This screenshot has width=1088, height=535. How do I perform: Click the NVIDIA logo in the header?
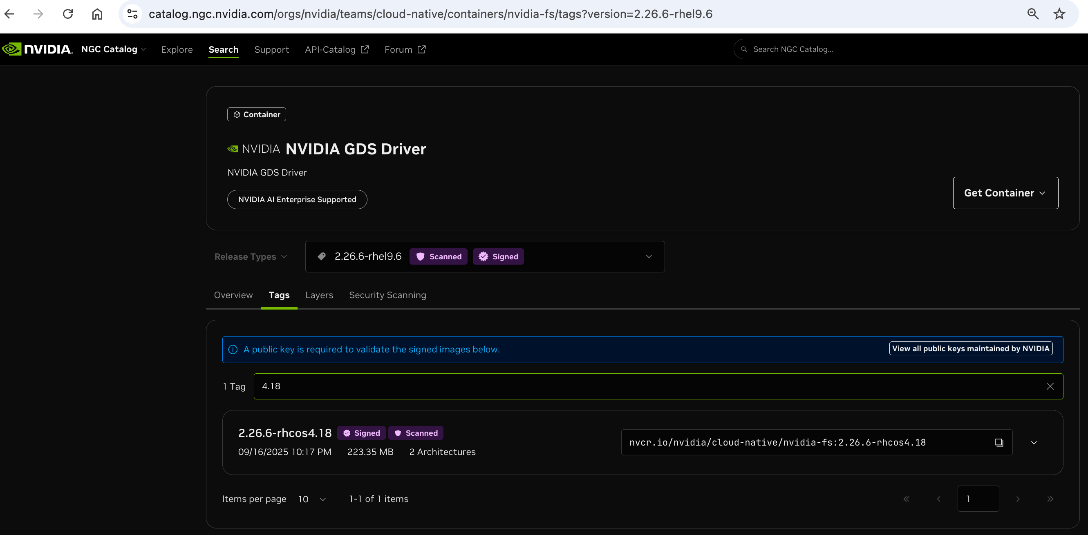coord(37,49)
